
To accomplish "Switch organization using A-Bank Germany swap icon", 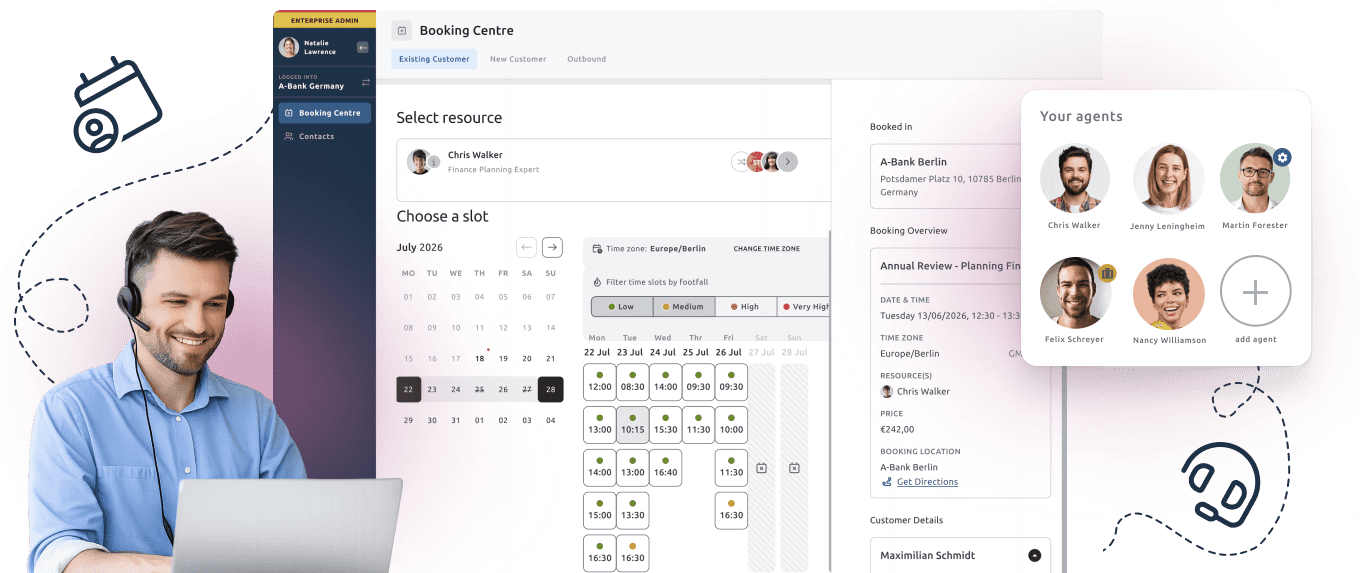I will [366, 82].
